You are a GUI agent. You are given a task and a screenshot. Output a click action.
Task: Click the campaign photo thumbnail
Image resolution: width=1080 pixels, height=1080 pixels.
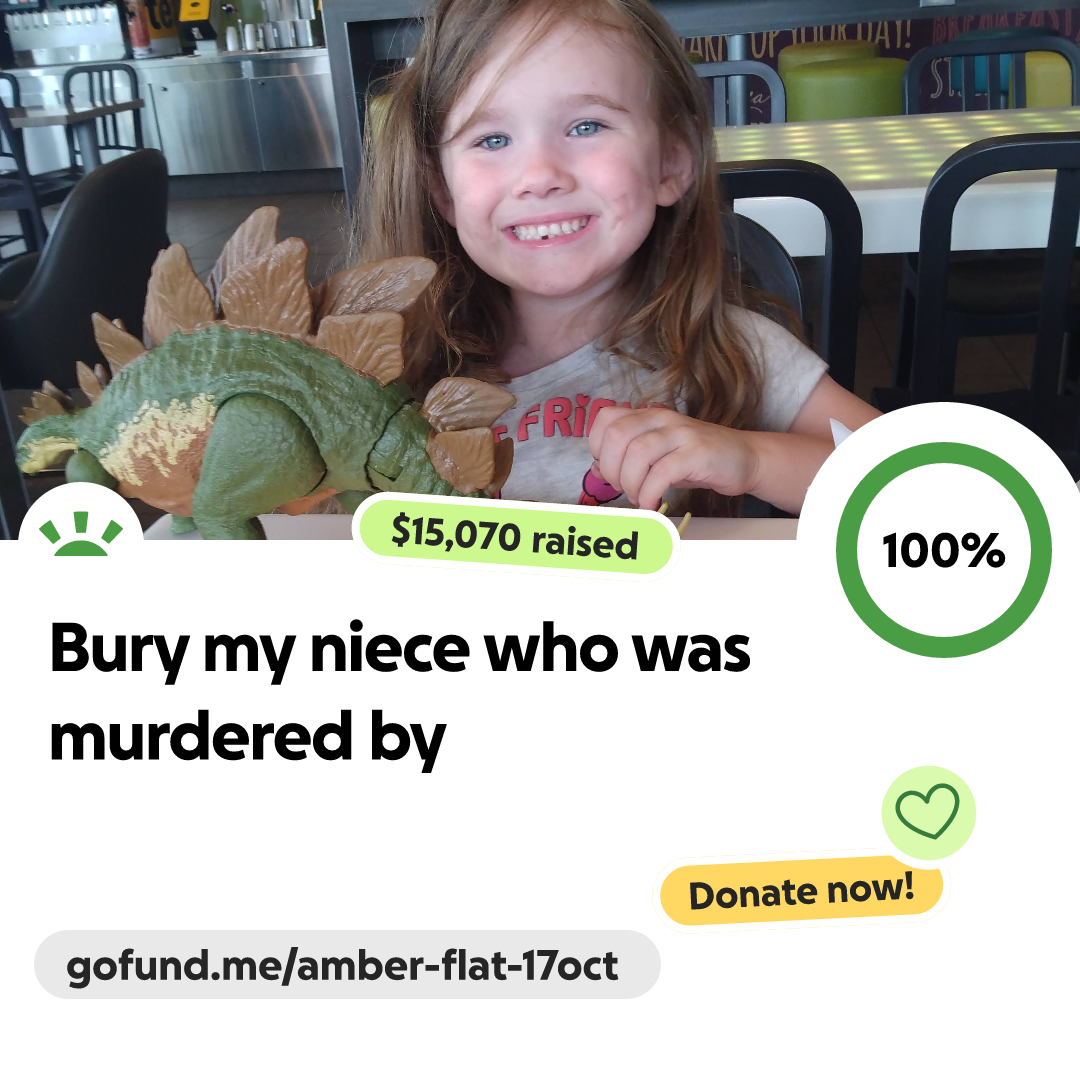[540, 269]
